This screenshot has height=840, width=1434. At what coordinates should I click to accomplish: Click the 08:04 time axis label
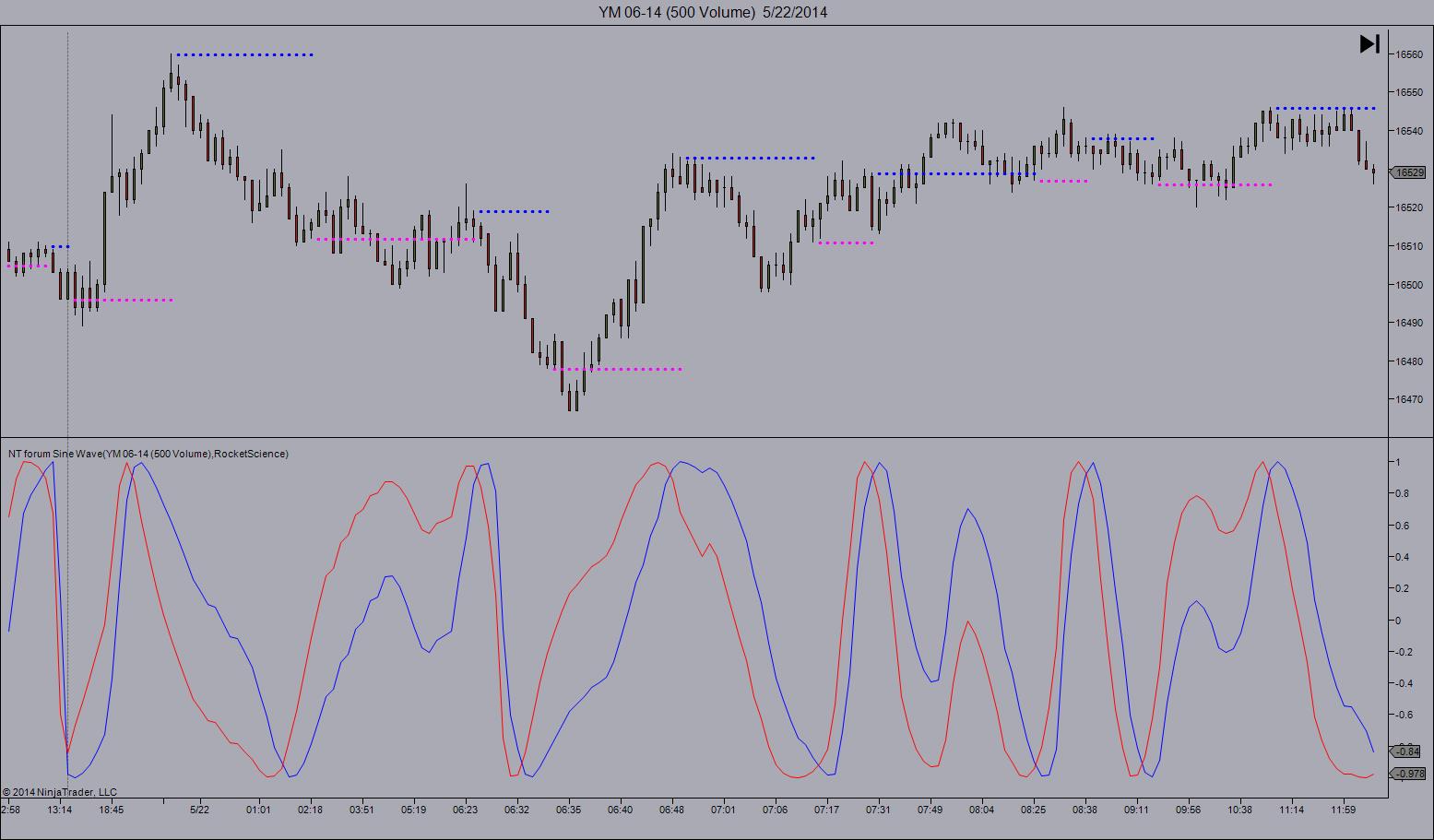coord(981,810)
